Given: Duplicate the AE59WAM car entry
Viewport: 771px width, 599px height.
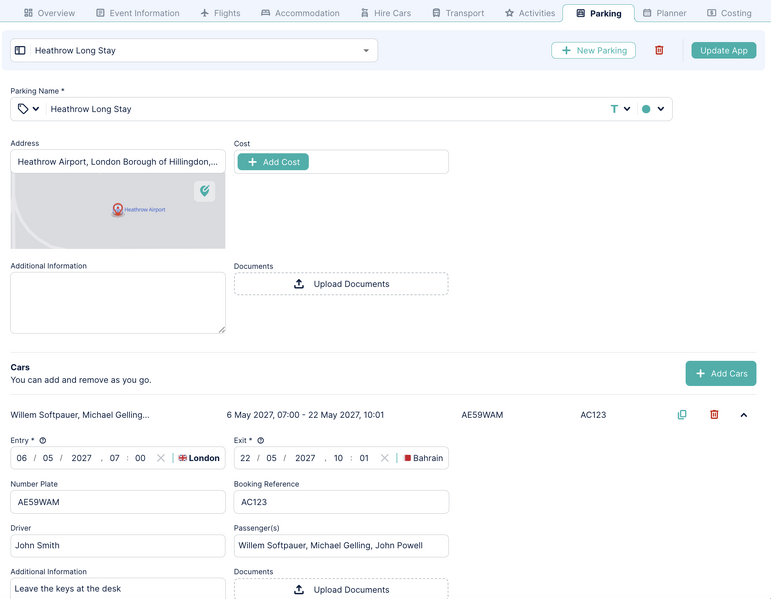Looking at the screenshot, I should click(682, 415).
